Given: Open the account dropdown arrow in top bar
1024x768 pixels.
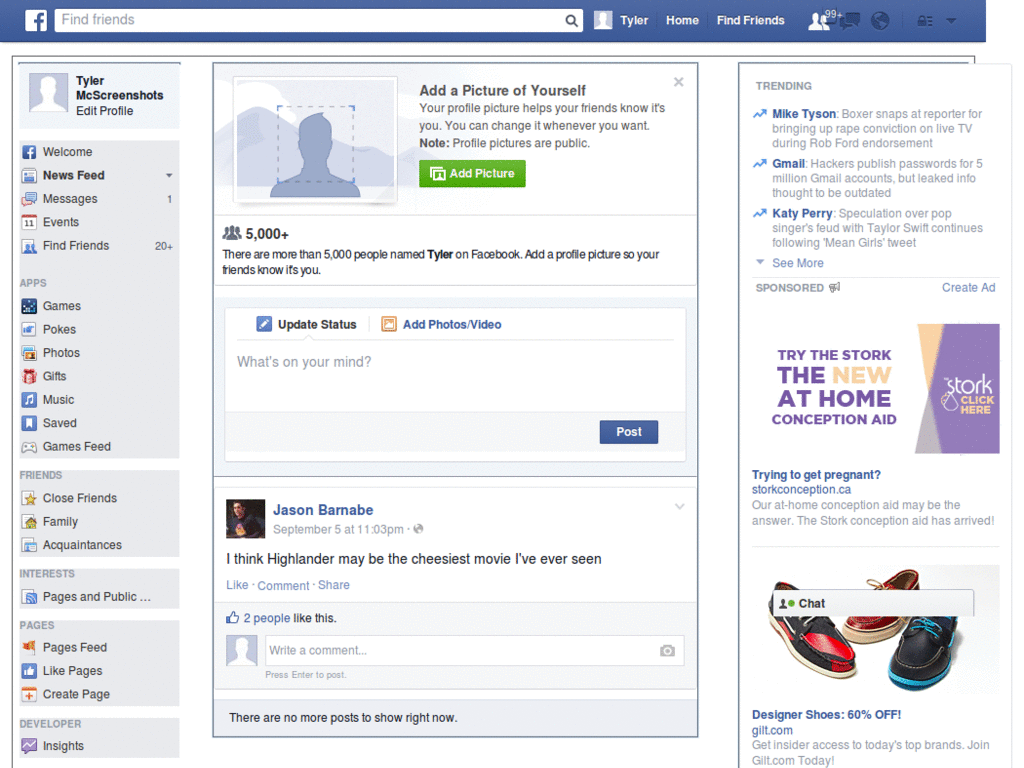Looking at the screenshot, I should [952, 21].
